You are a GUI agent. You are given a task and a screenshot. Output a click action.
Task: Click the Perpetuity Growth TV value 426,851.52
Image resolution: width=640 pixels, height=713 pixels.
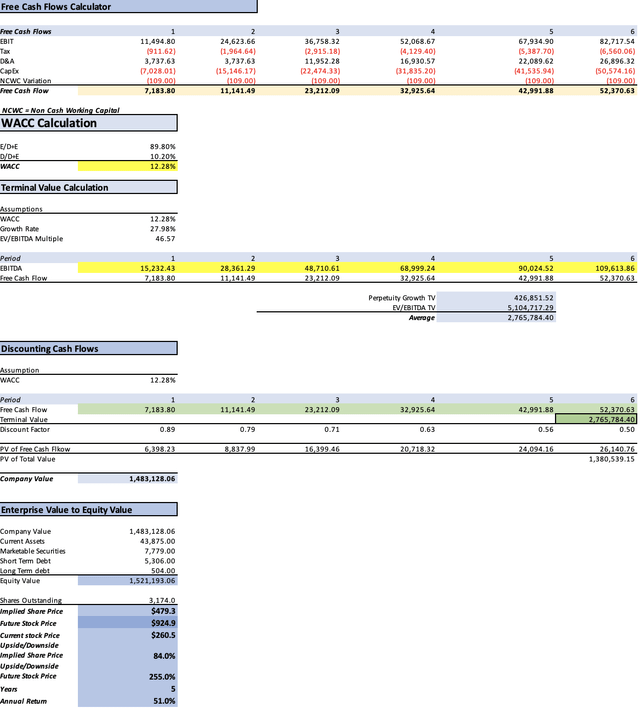(x=496, y=298)
